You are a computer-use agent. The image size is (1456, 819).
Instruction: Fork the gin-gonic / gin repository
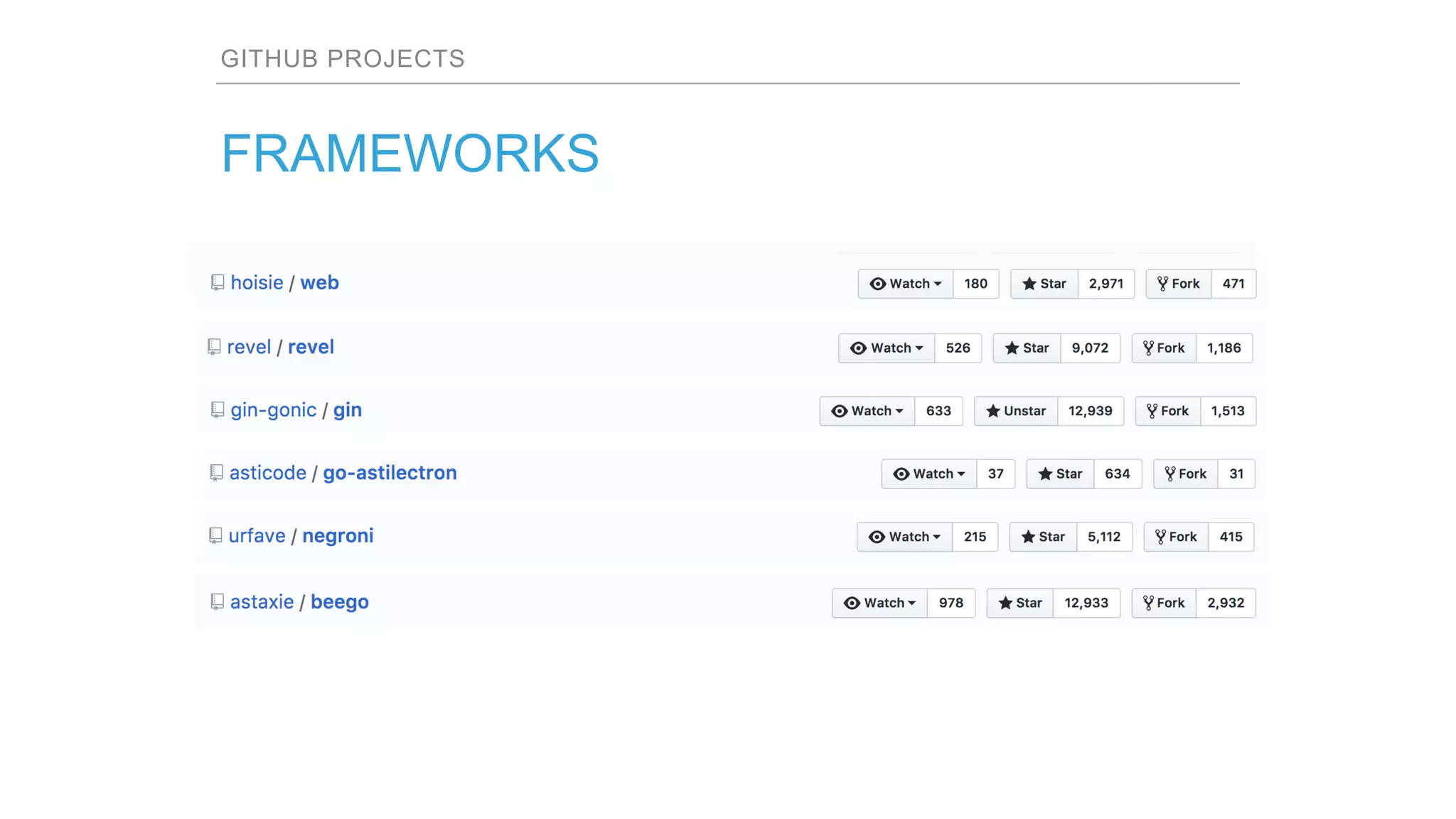1168,411
